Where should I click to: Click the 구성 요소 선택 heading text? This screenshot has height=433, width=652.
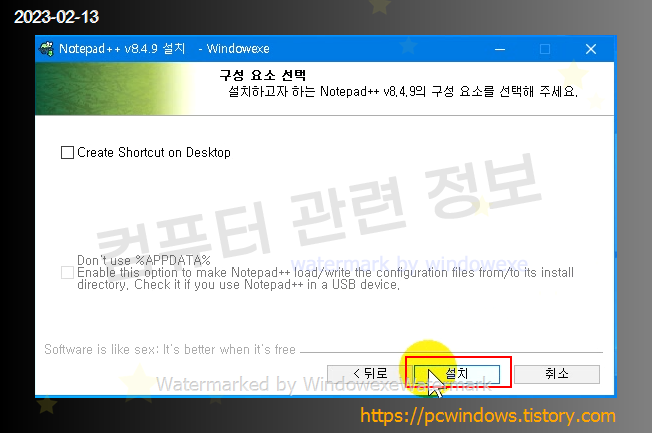point(263,75)
